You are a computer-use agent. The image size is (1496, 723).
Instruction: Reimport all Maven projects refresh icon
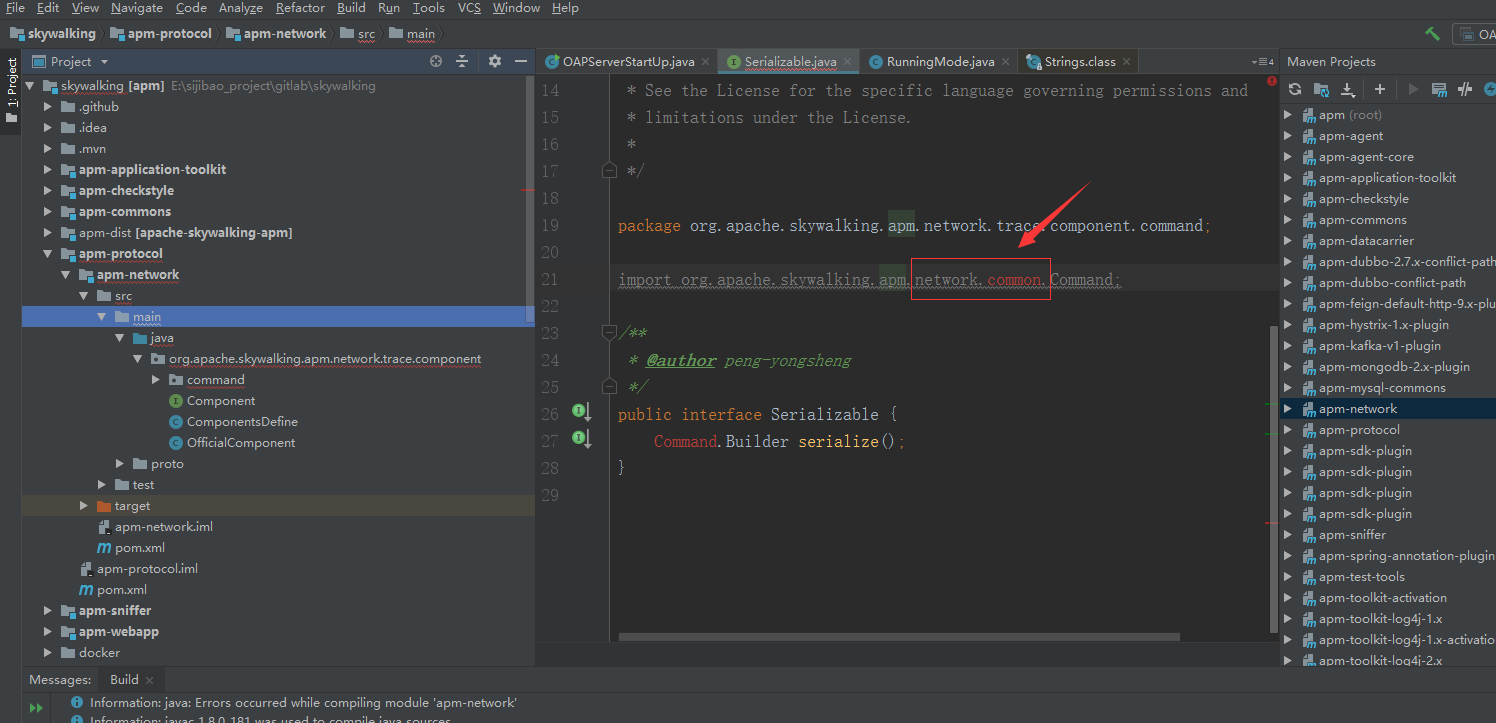(1295, 89)
